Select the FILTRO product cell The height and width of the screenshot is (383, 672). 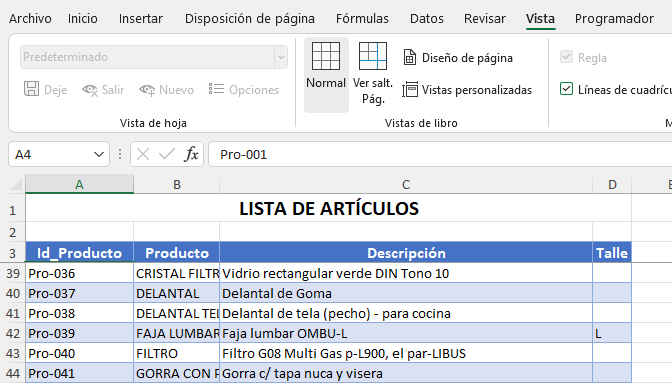177,353
